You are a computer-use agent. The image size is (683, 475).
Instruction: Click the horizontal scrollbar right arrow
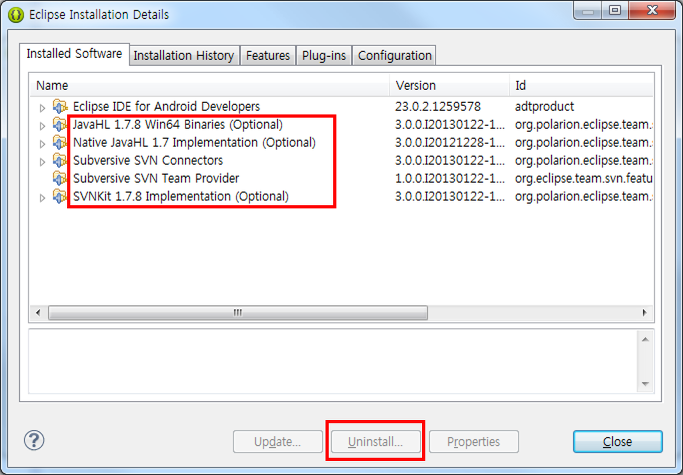click(645, 312)
